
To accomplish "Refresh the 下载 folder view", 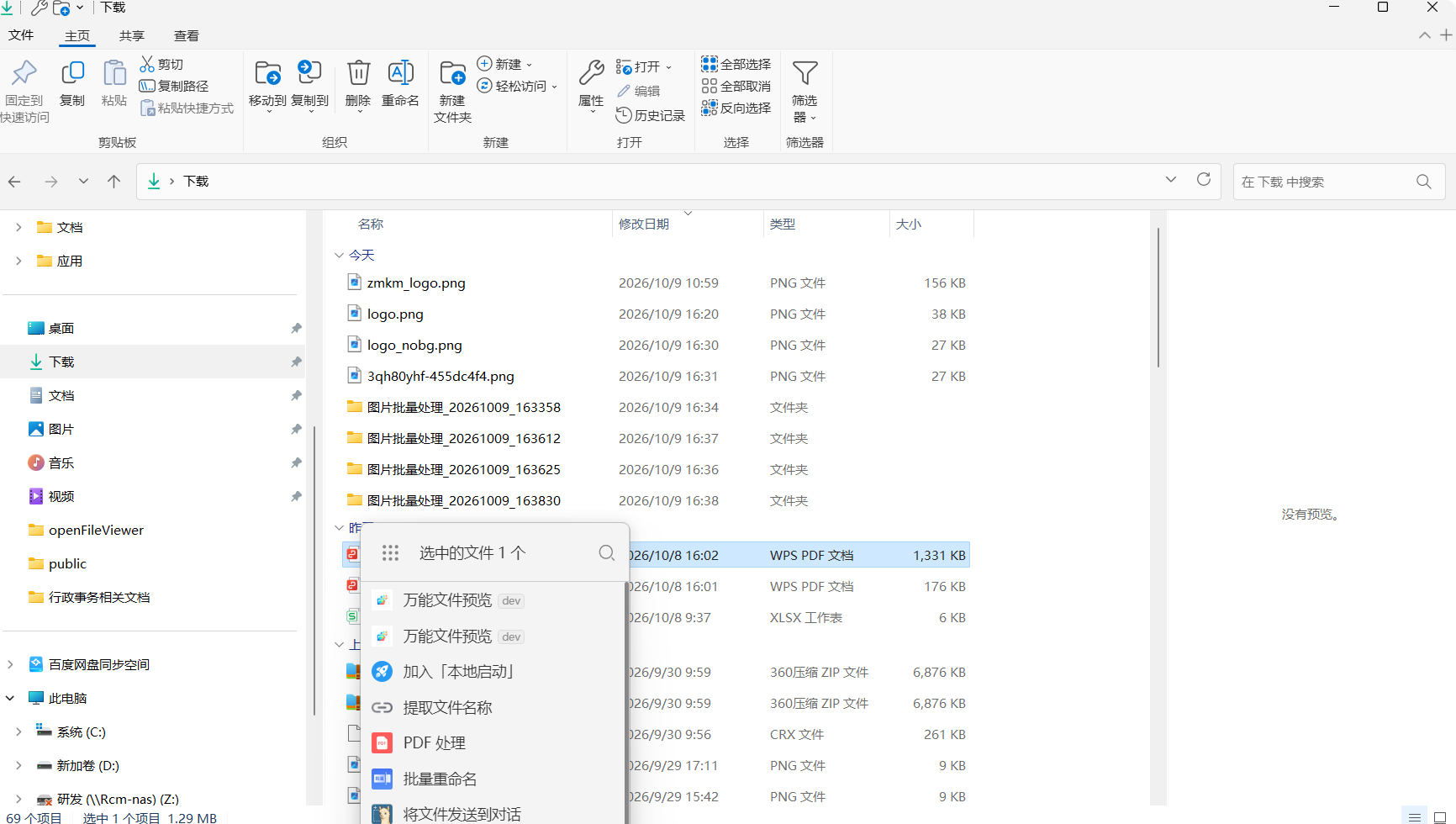I will 1204,180.
